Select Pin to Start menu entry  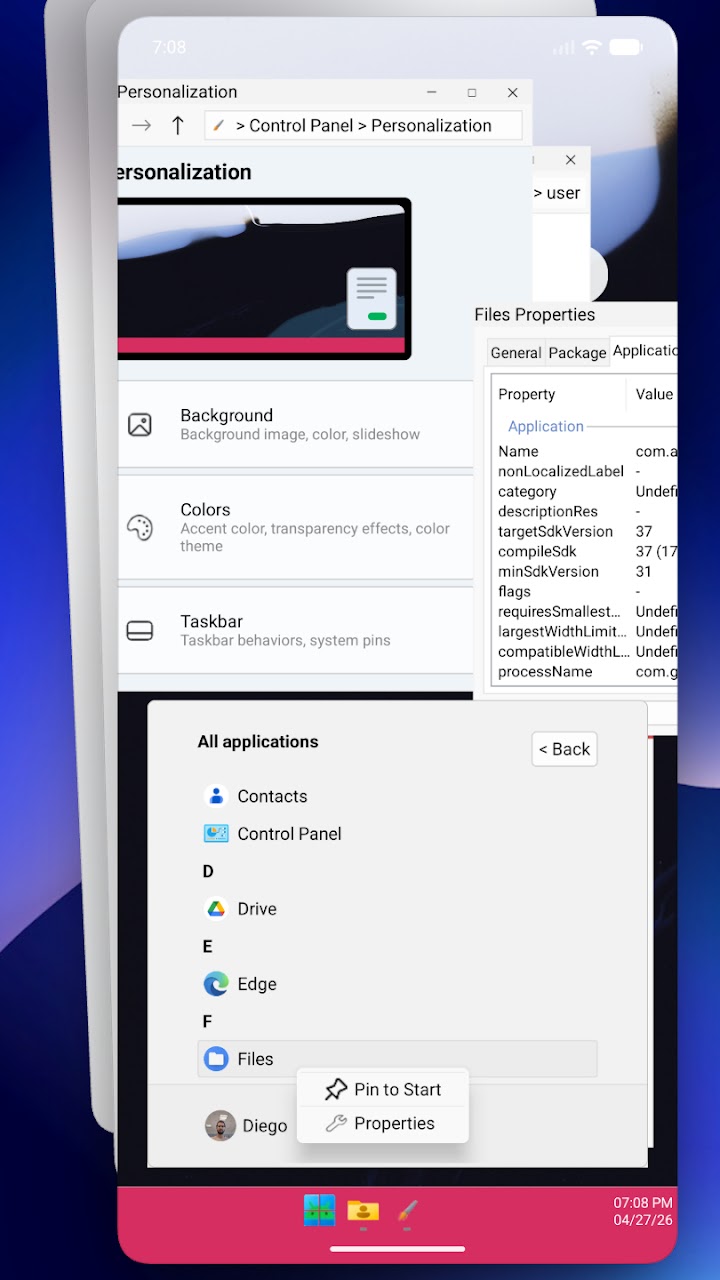tap(383, 1090)
